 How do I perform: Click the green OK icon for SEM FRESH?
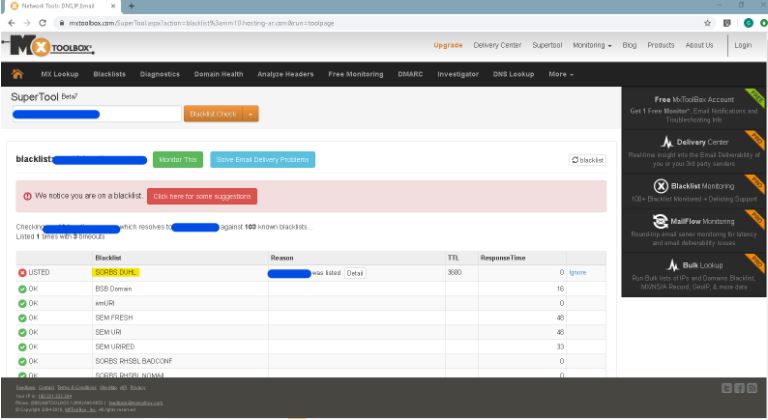coord(22,318)
